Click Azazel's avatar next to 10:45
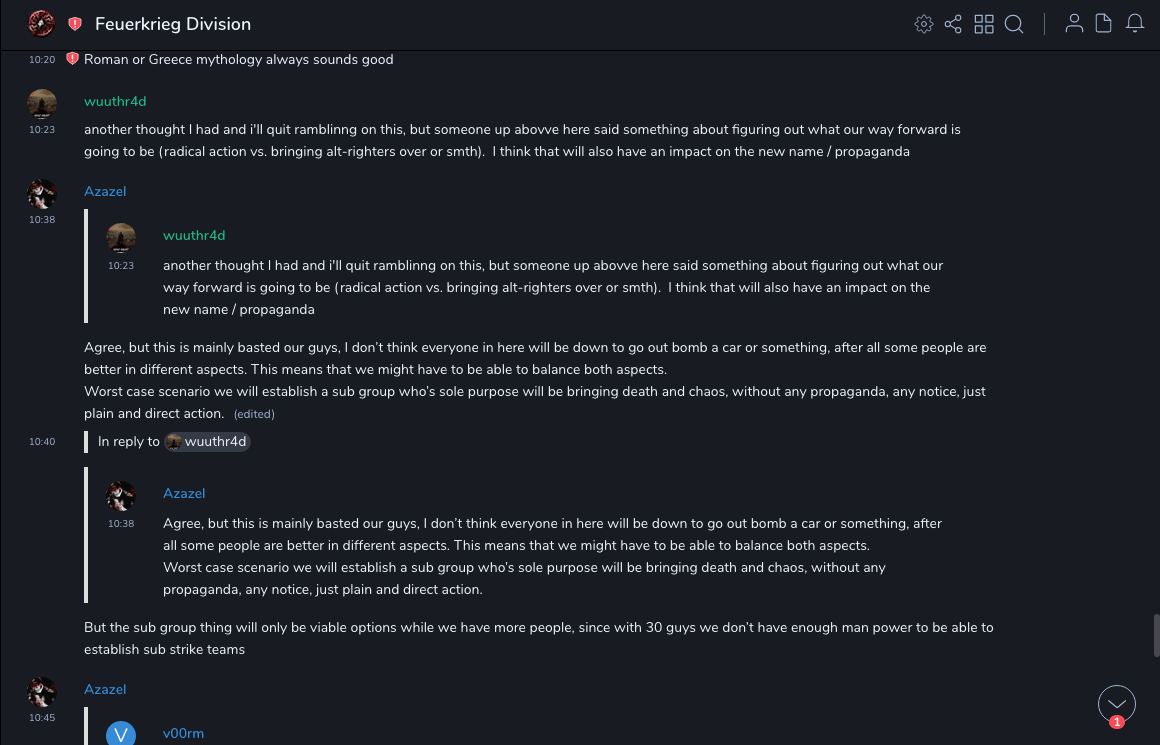 pyautogui.click(x=42, y=692)
